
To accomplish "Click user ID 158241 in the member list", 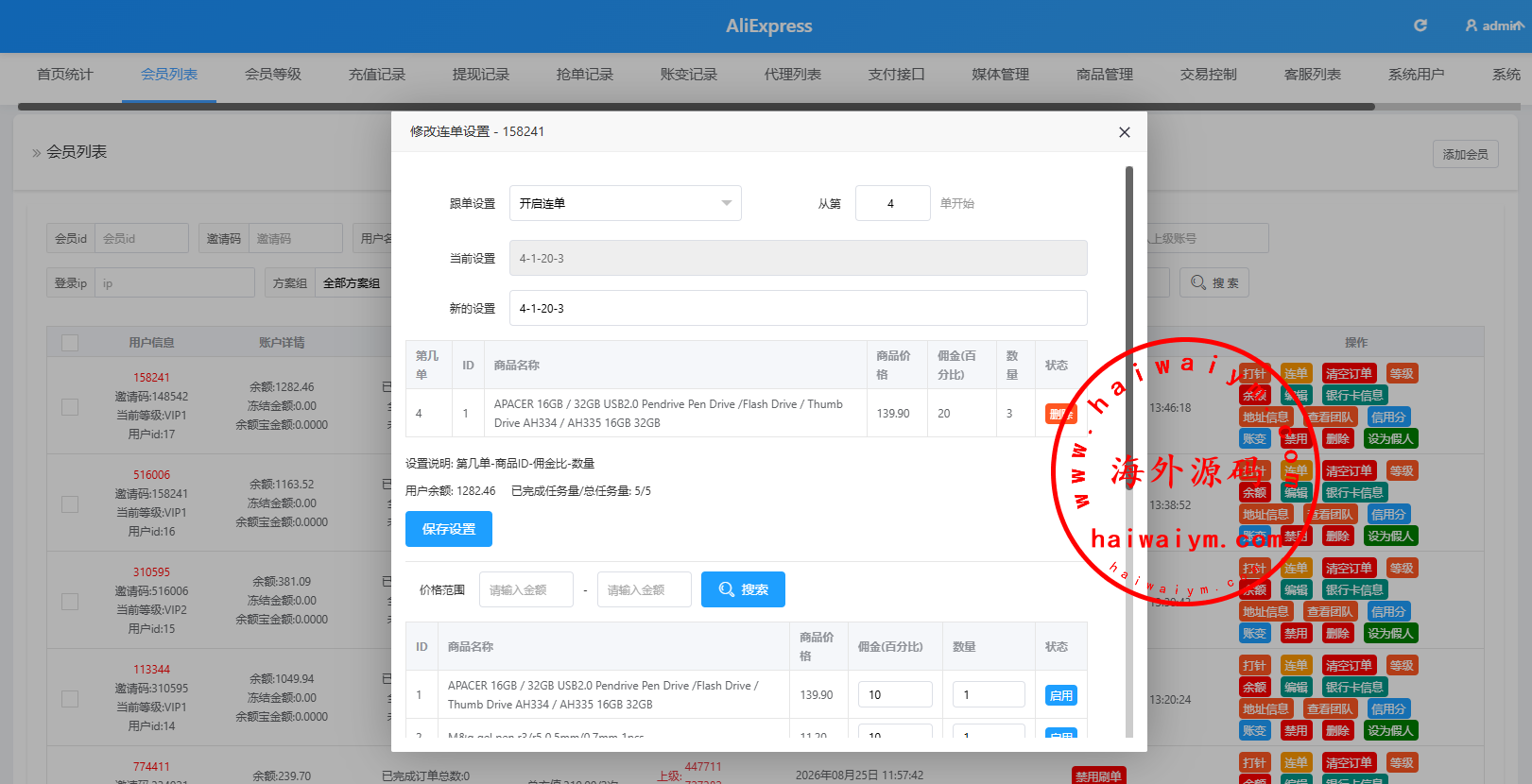I will (151, 378).
